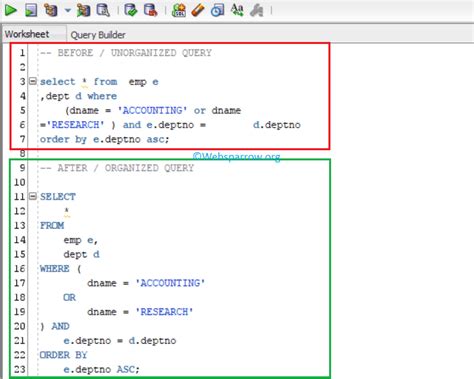Open the Explain Plan dropdown arrow
474x379 pixels.
68,10
